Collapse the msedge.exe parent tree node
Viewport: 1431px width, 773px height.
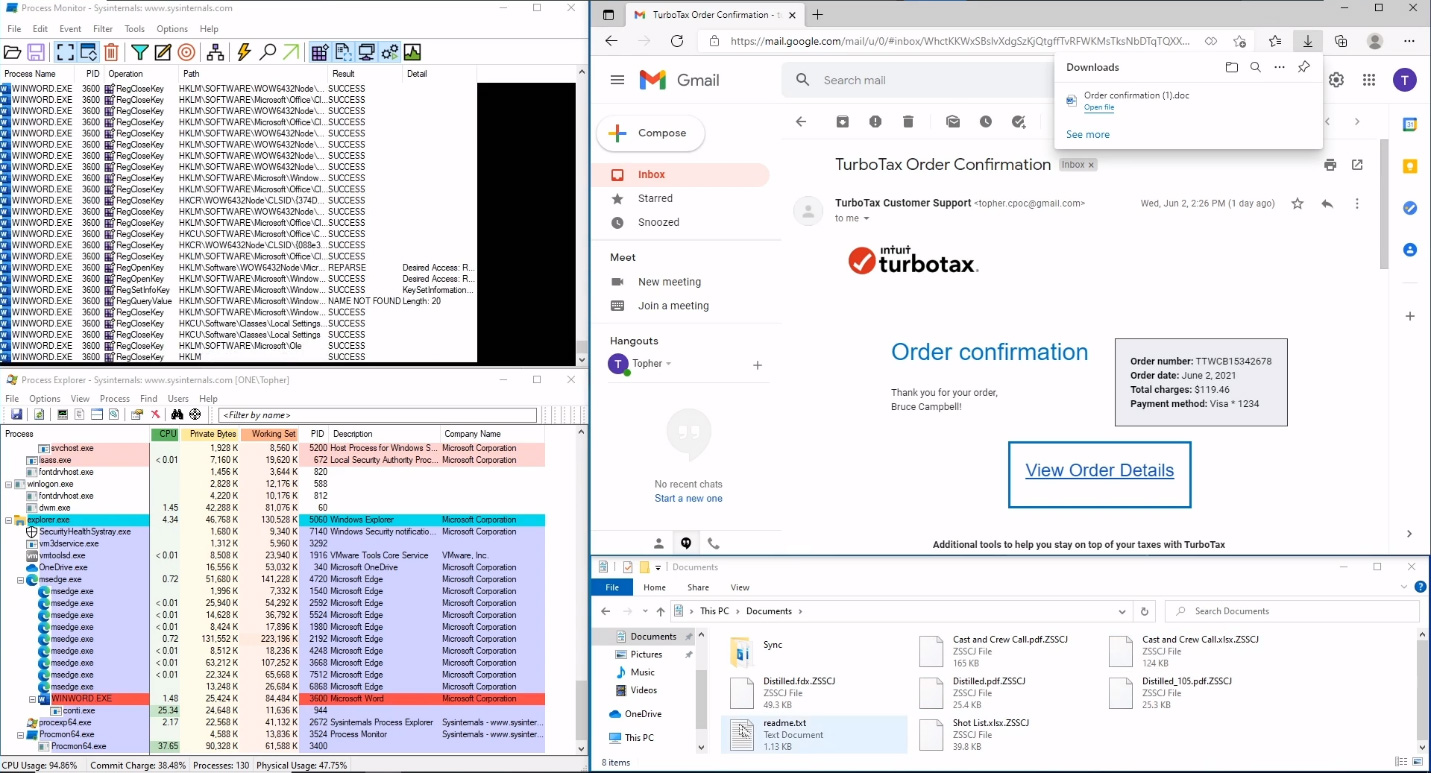click(x=20, y=579)
